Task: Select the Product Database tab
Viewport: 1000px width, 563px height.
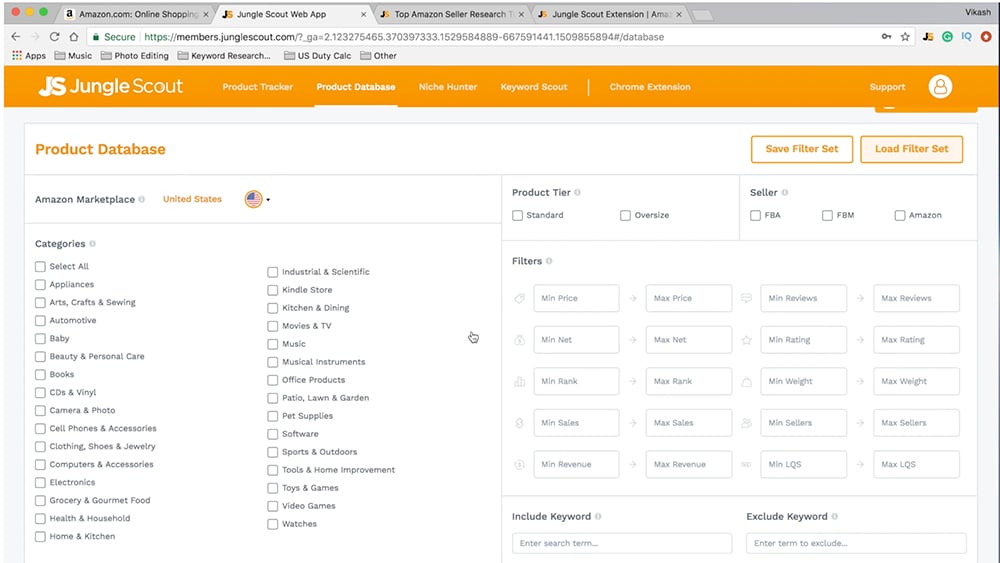Action: [356, 87]
